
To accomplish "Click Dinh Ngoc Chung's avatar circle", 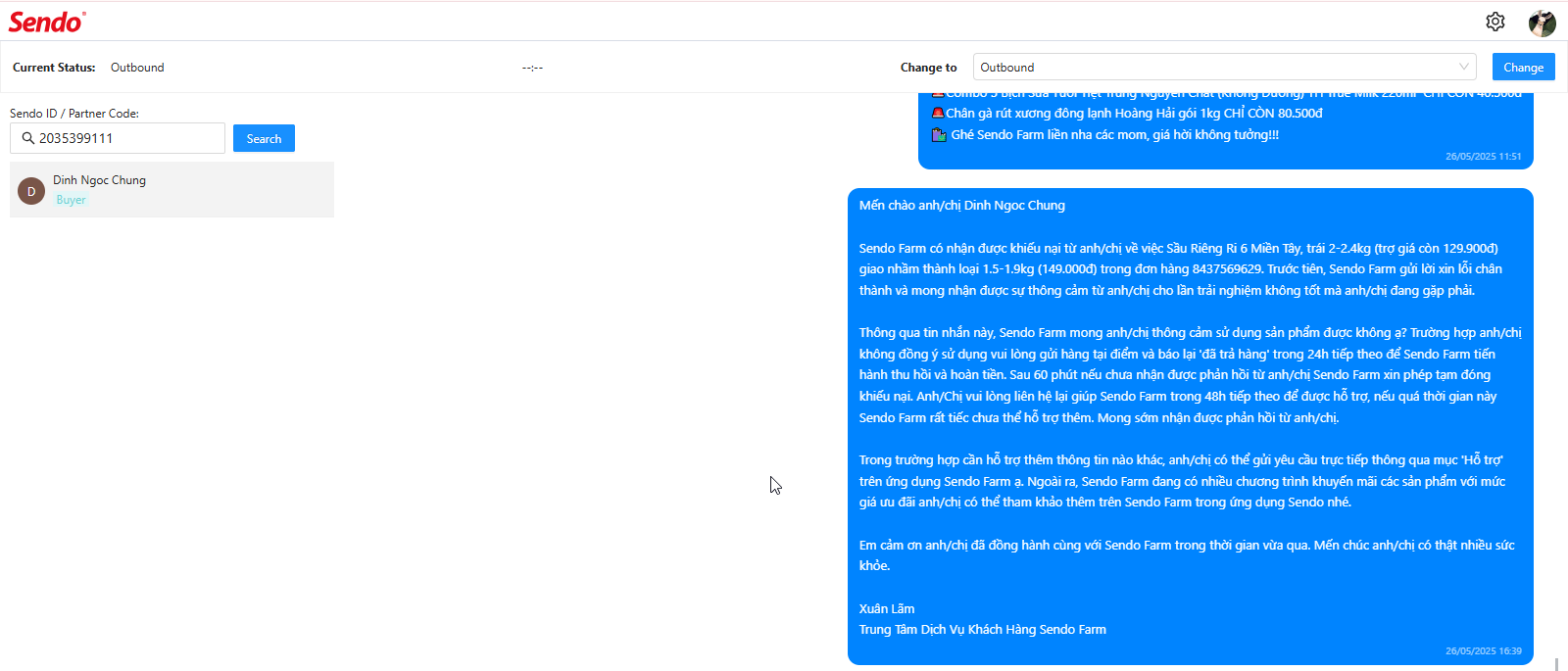I will pos(31,191).
